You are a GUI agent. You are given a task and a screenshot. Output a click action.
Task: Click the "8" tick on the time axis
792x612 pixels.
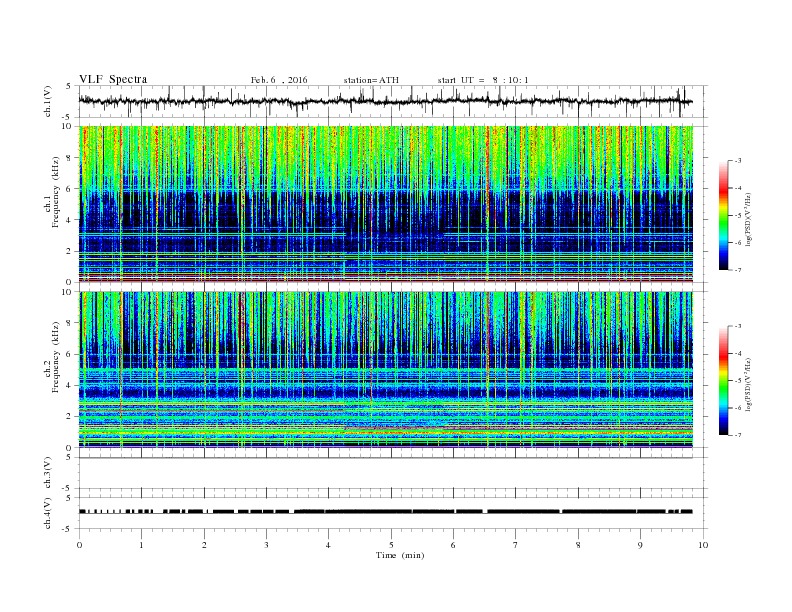click(578, 545)
